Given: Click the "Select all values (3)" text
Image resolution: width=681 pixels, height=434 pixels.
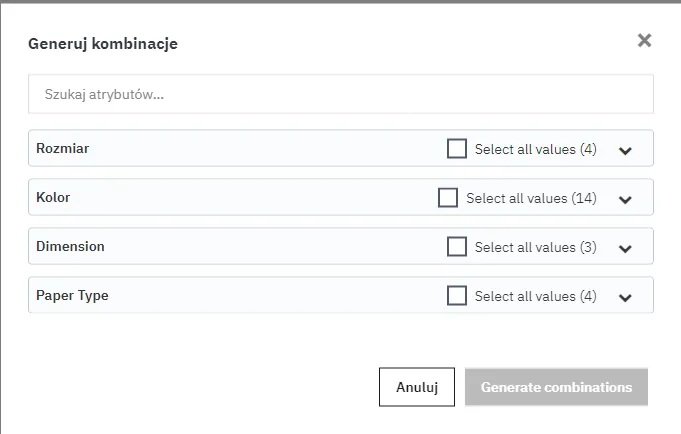Looking at the screenshot, I should 535,247.
